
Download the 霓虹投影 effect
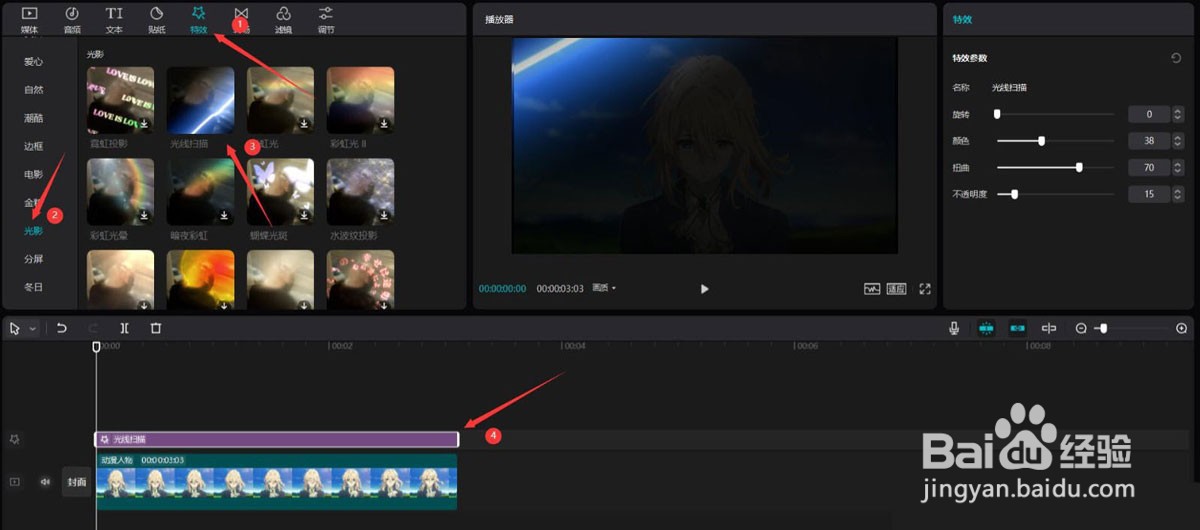coord(144,124)
